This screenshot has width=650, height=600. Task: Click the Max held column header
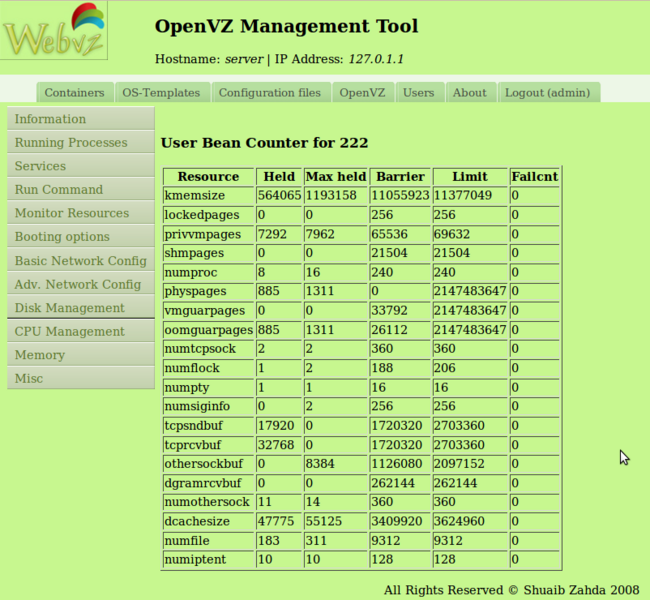pyautogui.click(x=336, y=177)
